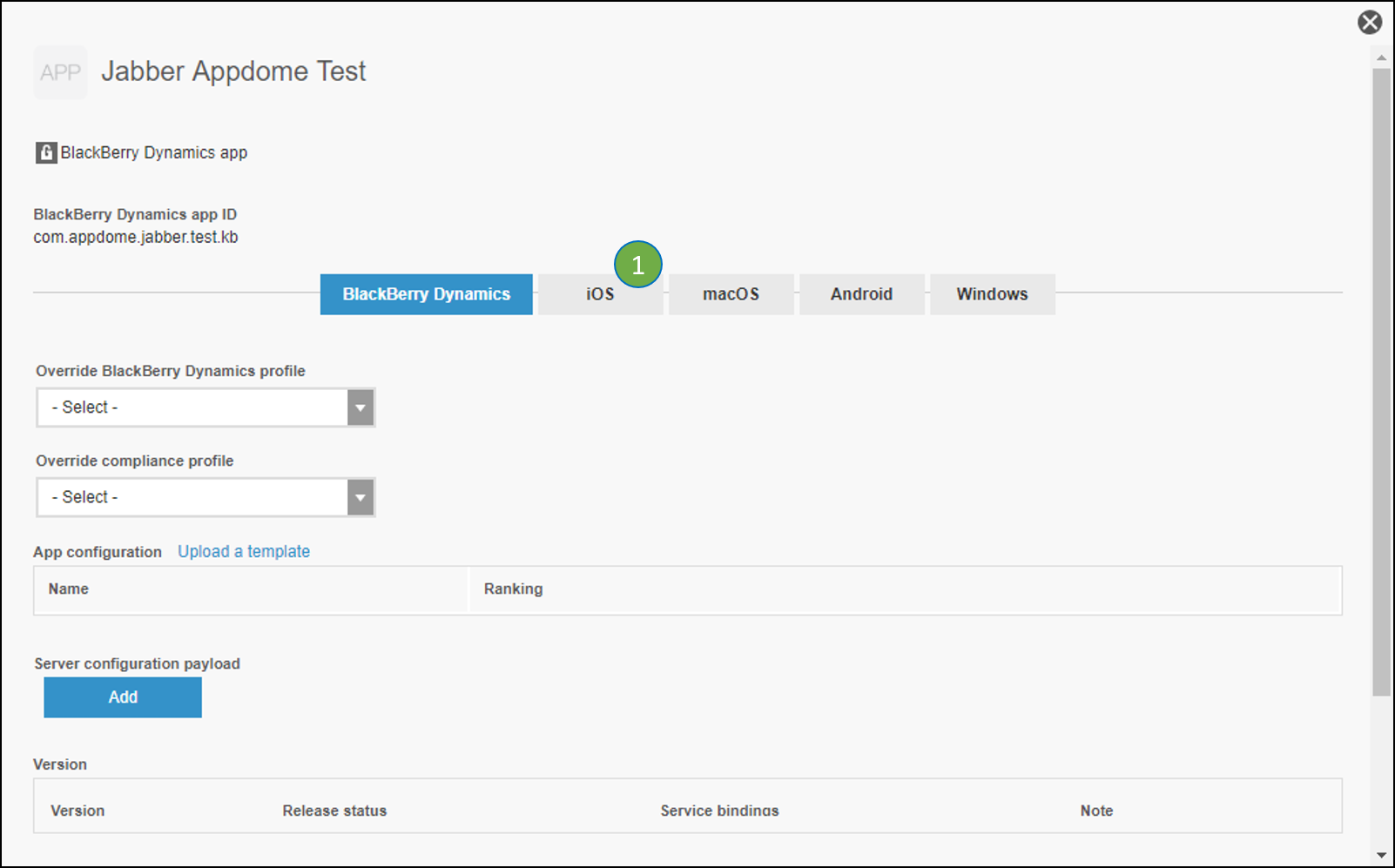The height and width of the screenshot is (868, 1395).
Task: Close the Jabber Appdome Test dialog
Action: (1370, 22)
